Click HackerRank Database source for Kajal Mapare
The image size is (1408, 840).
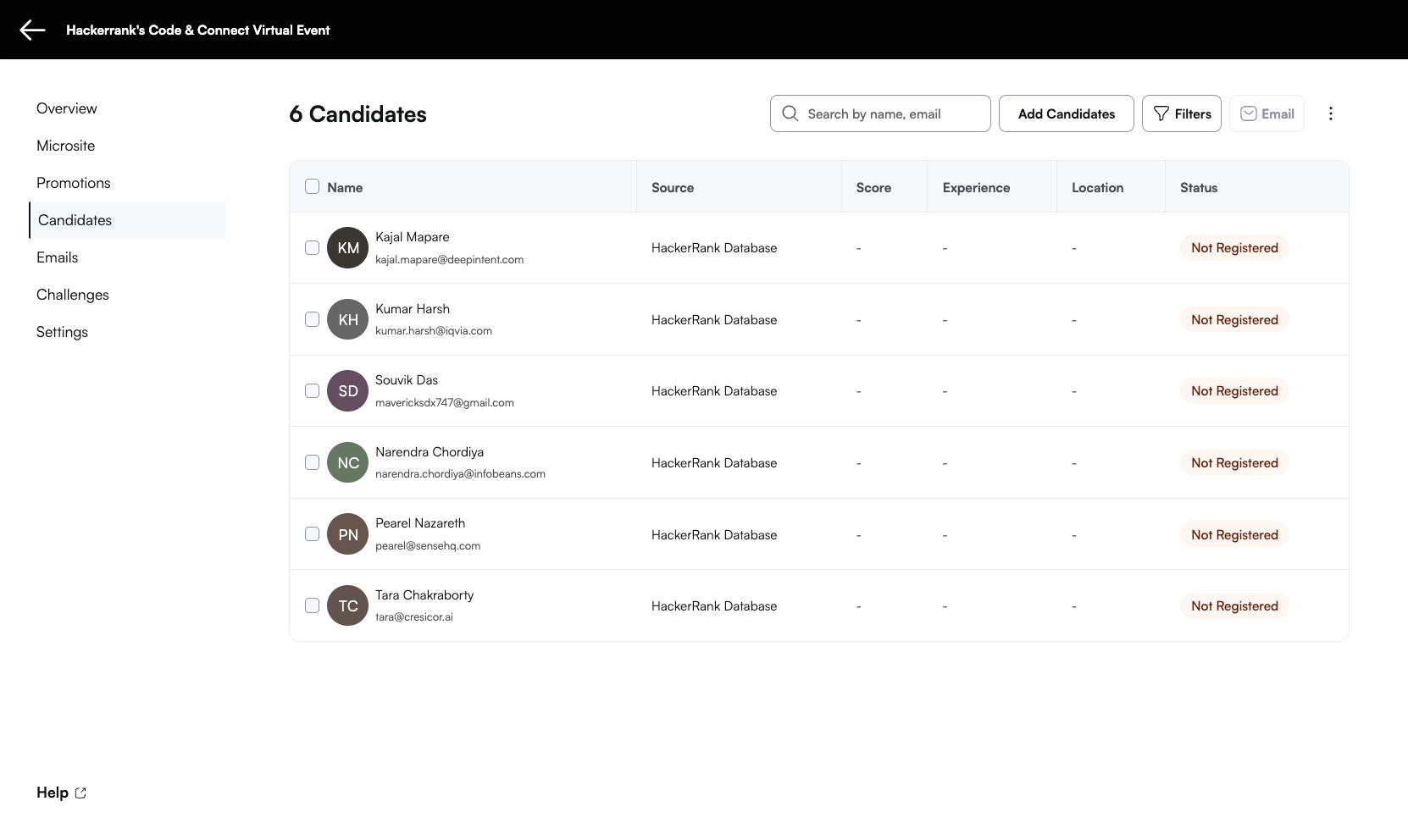714,247
